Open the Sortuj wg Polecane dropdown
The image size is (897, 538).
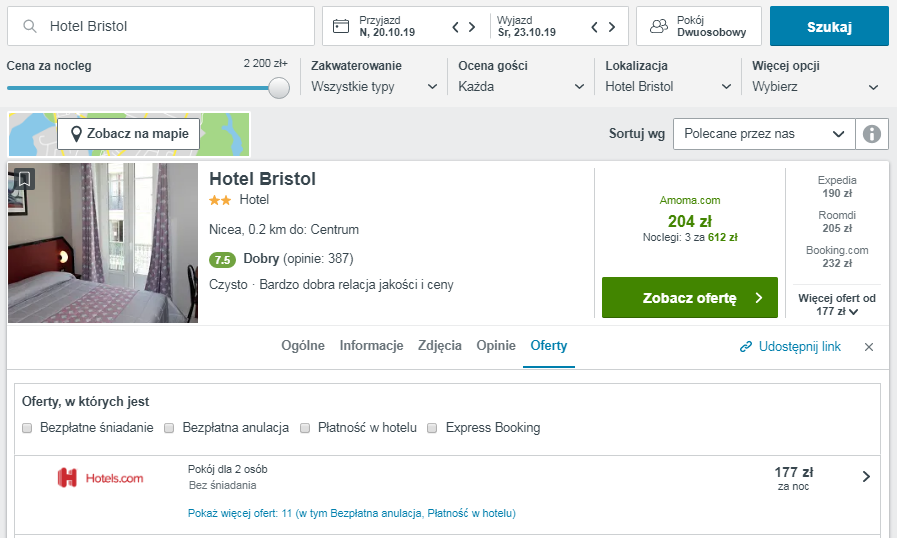click(x=764, y=134)
